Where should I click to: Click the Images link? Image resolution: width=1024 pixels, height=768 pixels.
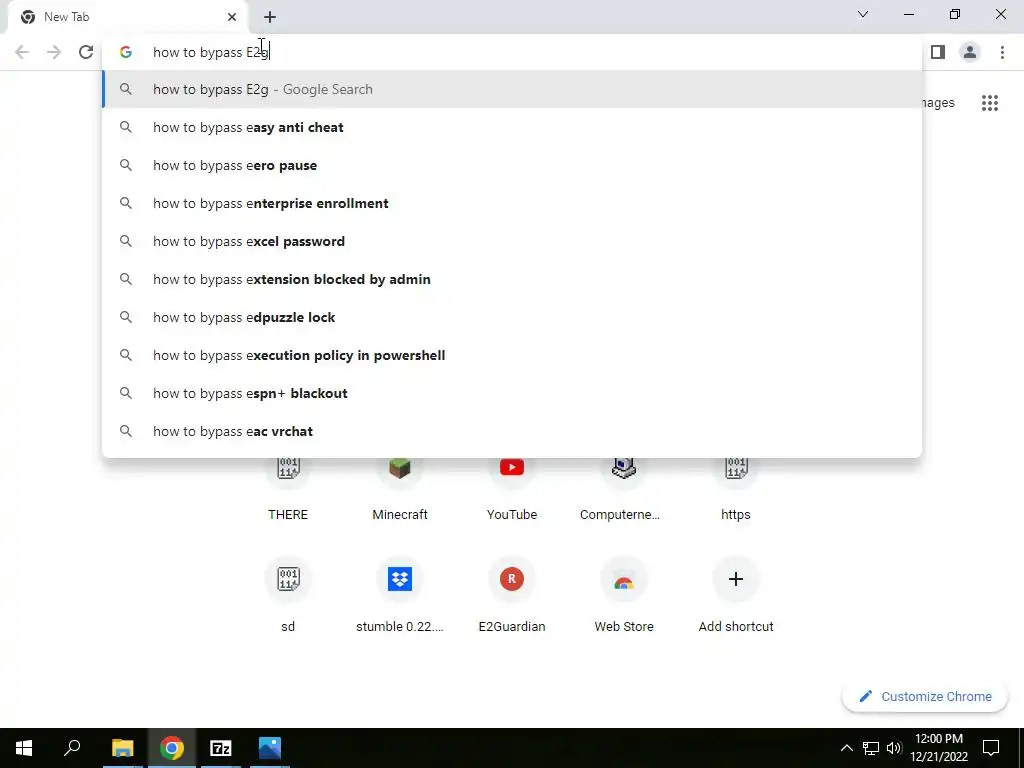938,103
